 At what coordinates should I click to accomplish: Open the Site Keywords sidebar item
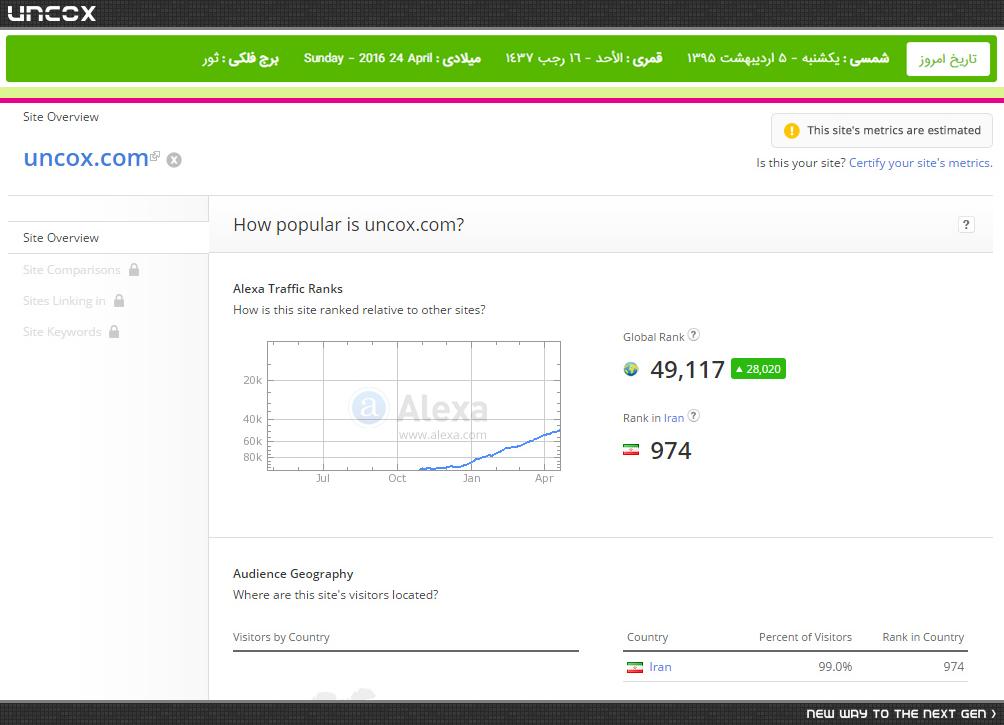(x=62, y=332)
